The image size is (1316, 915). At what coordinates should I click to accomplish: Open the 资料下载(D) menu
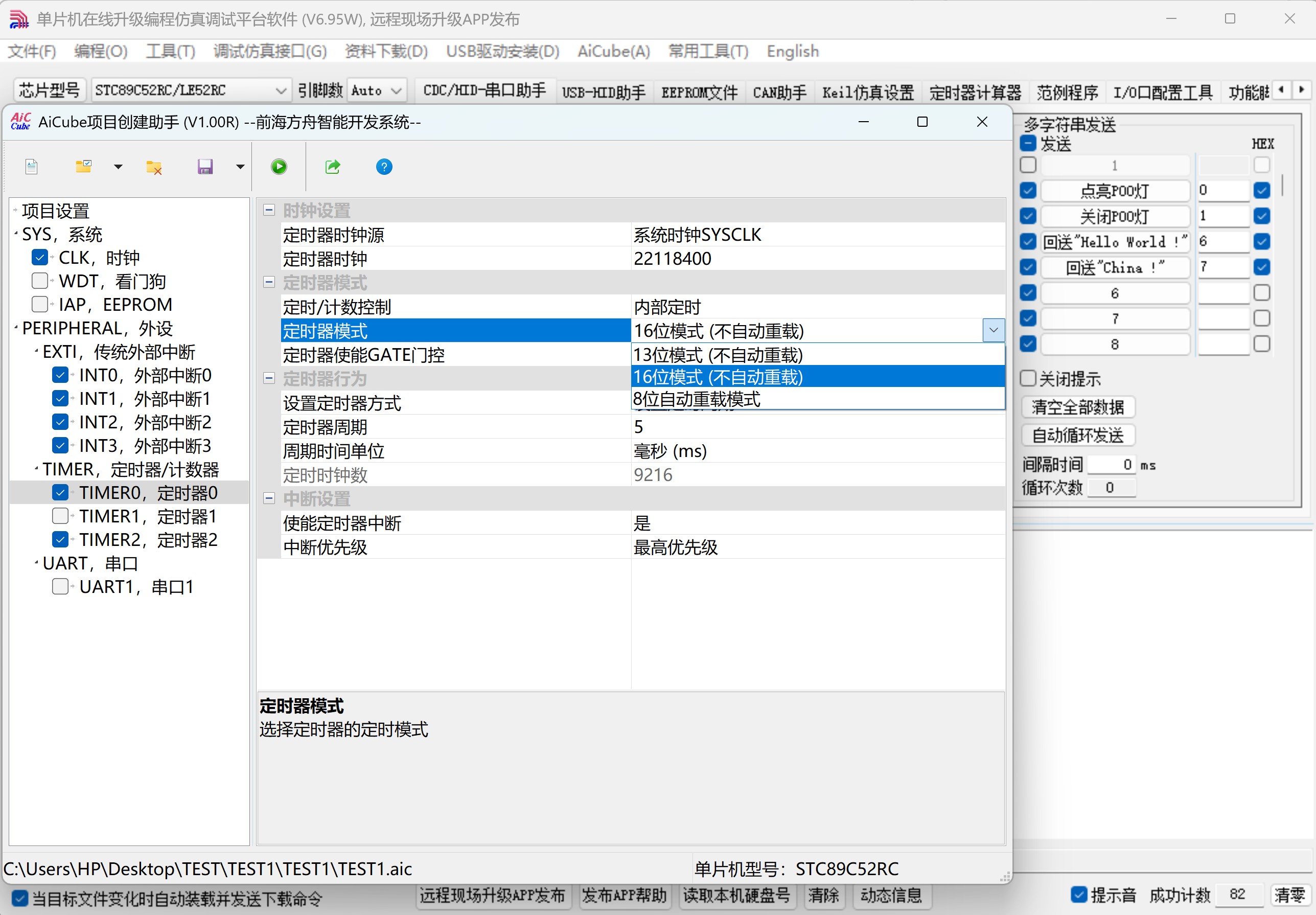386,52
